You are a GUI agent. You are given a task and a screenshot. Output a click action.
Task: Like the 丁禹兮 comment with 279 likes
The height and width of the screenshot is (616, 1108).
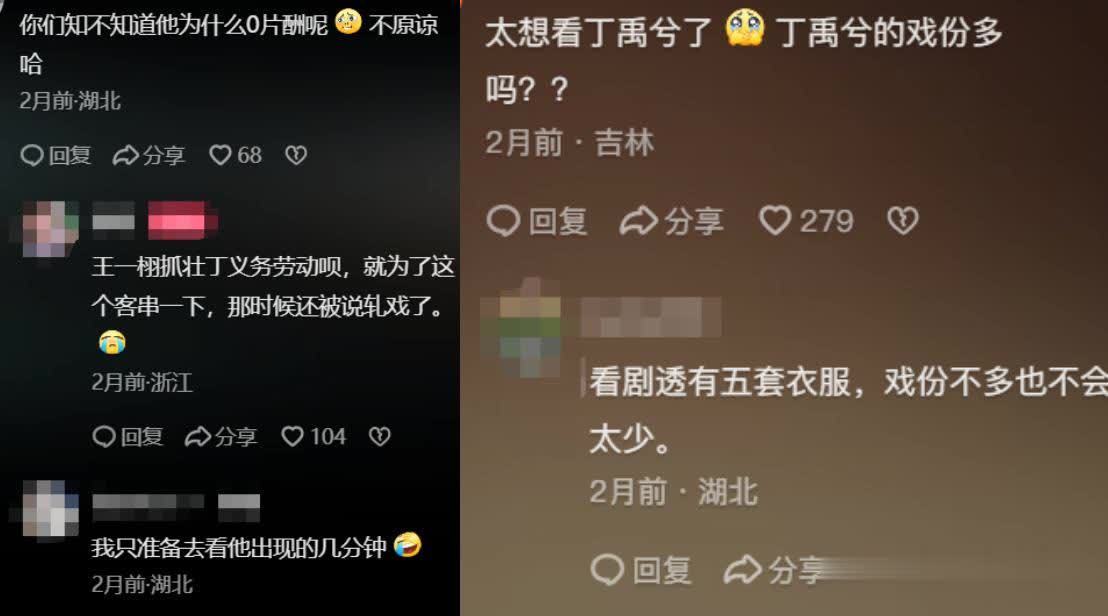[x=806, y=220]
